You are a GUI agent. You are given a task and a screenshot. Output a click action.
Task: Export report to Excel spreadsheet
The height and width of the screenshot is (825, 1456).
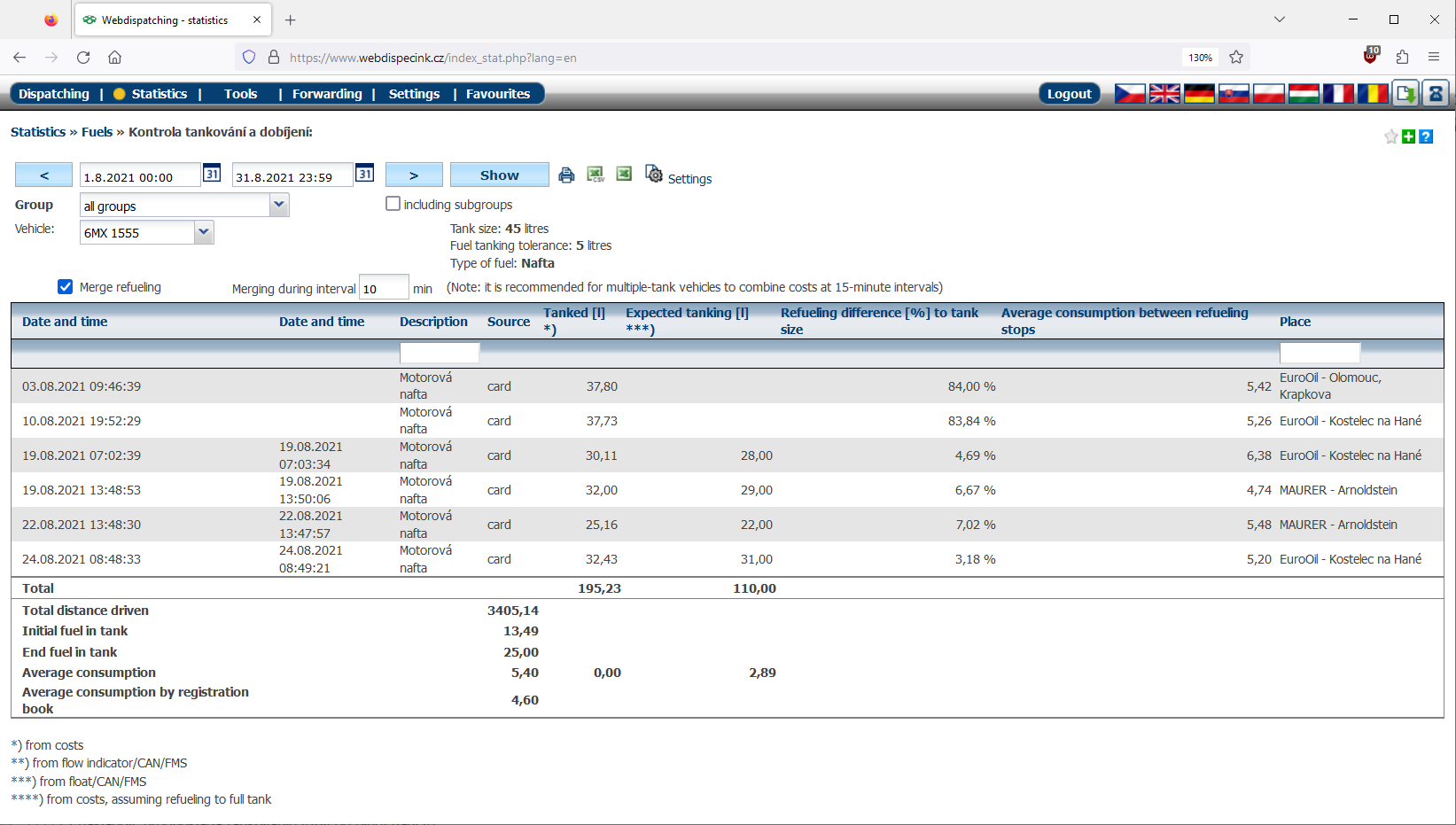point(624,174)
